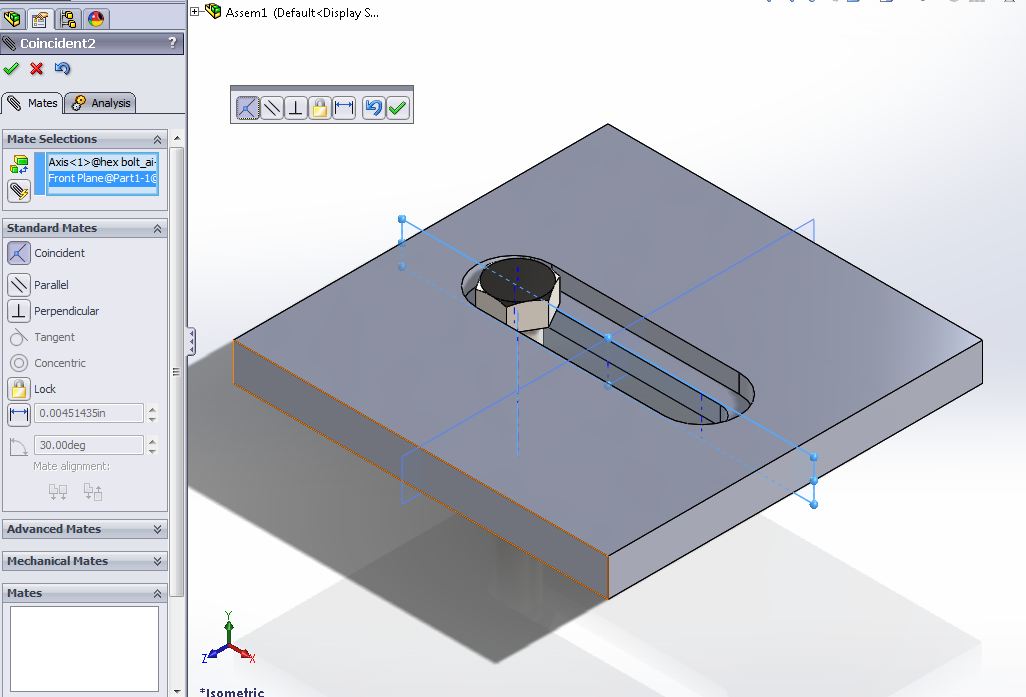The height and width of the screenshot is (697, 1026).
Task: Toggle the Distance mate button
Action: point(19,414)
